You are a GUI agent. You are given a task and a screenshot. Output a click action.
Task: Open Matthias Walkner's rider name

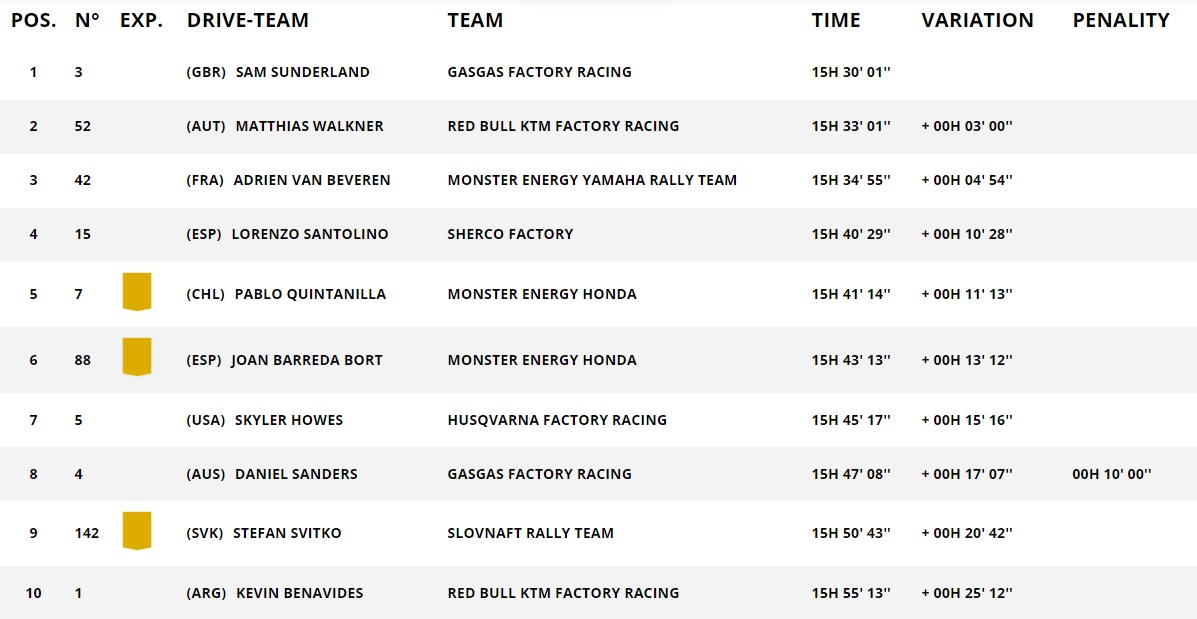pyautogui.click(x=309, y=126)
